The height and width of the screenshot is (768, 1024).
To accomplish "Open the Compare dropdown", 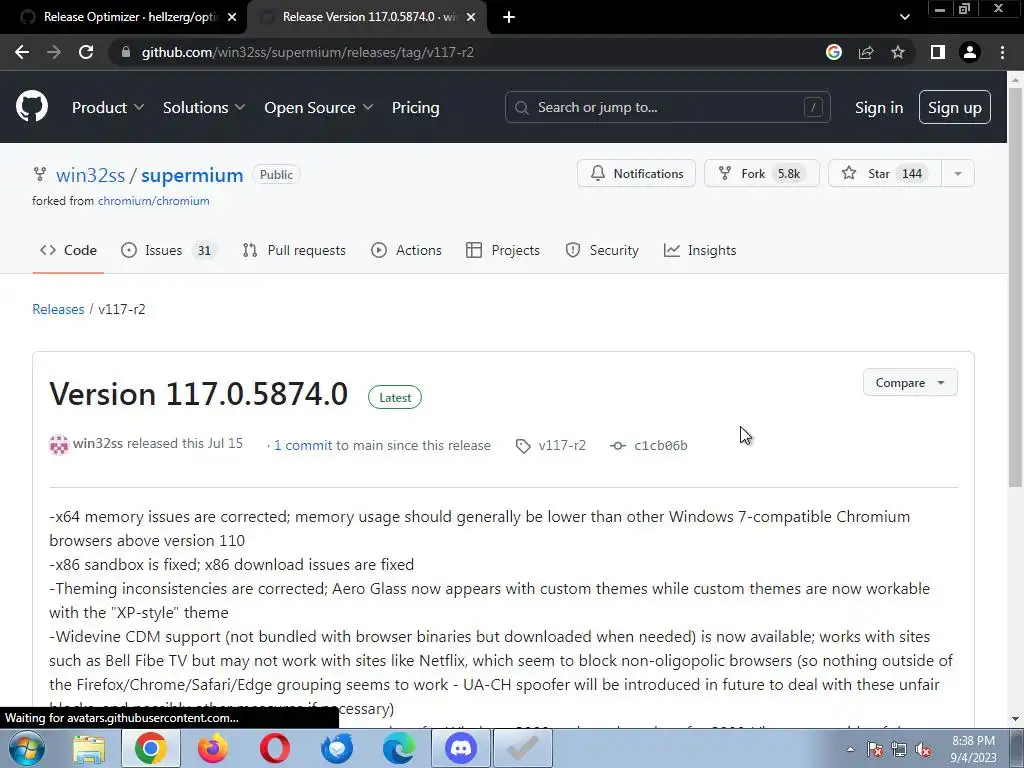I will tap(910, 383).
